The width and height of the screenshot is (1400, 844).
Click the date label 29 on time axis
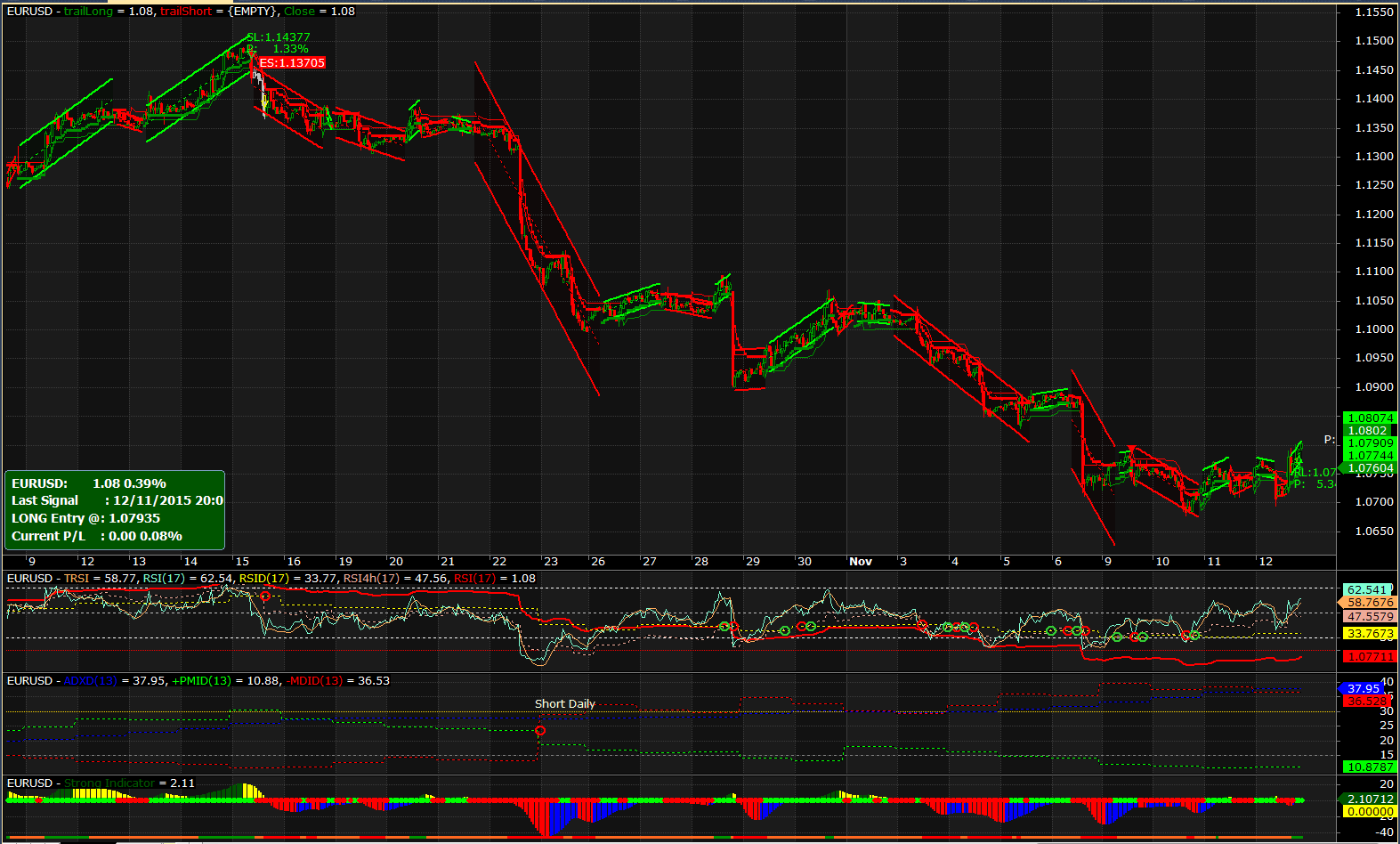tap(753, 562)
